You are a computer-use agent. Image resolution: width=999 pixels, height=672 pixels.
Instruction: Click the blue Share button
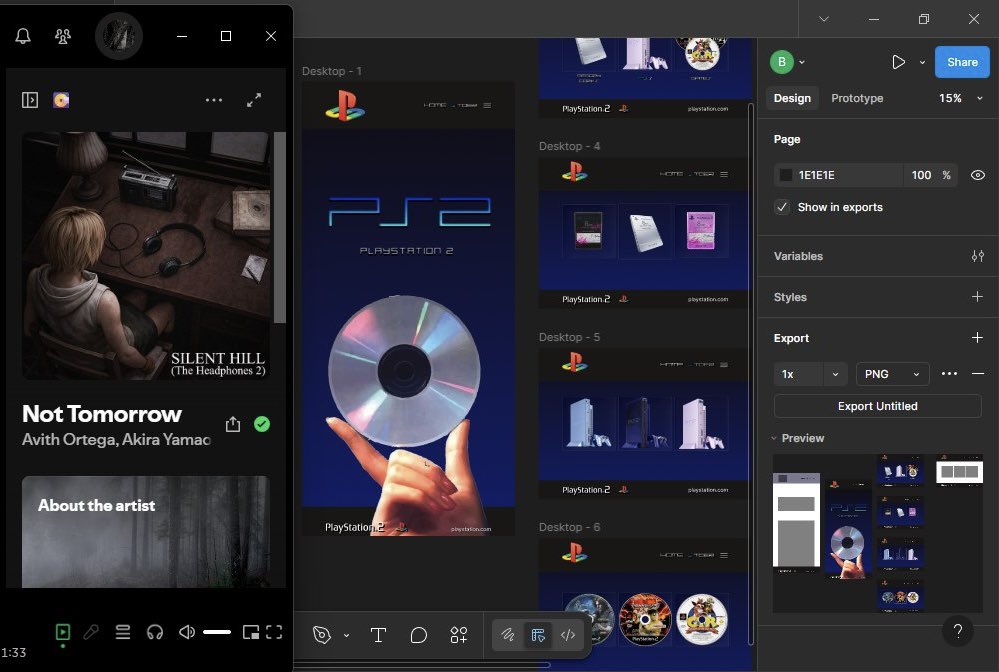(960, 61)
